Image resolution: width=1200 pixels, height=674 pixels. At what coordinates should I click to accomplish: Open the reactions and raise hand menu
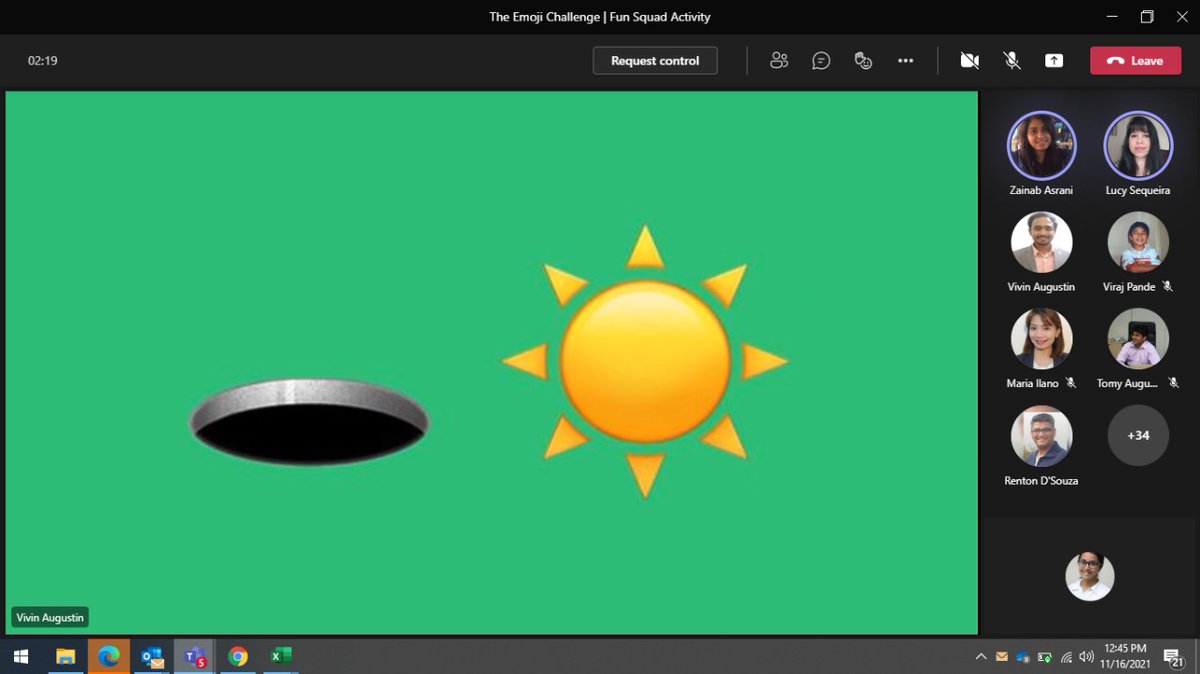[x=863, y=61]
